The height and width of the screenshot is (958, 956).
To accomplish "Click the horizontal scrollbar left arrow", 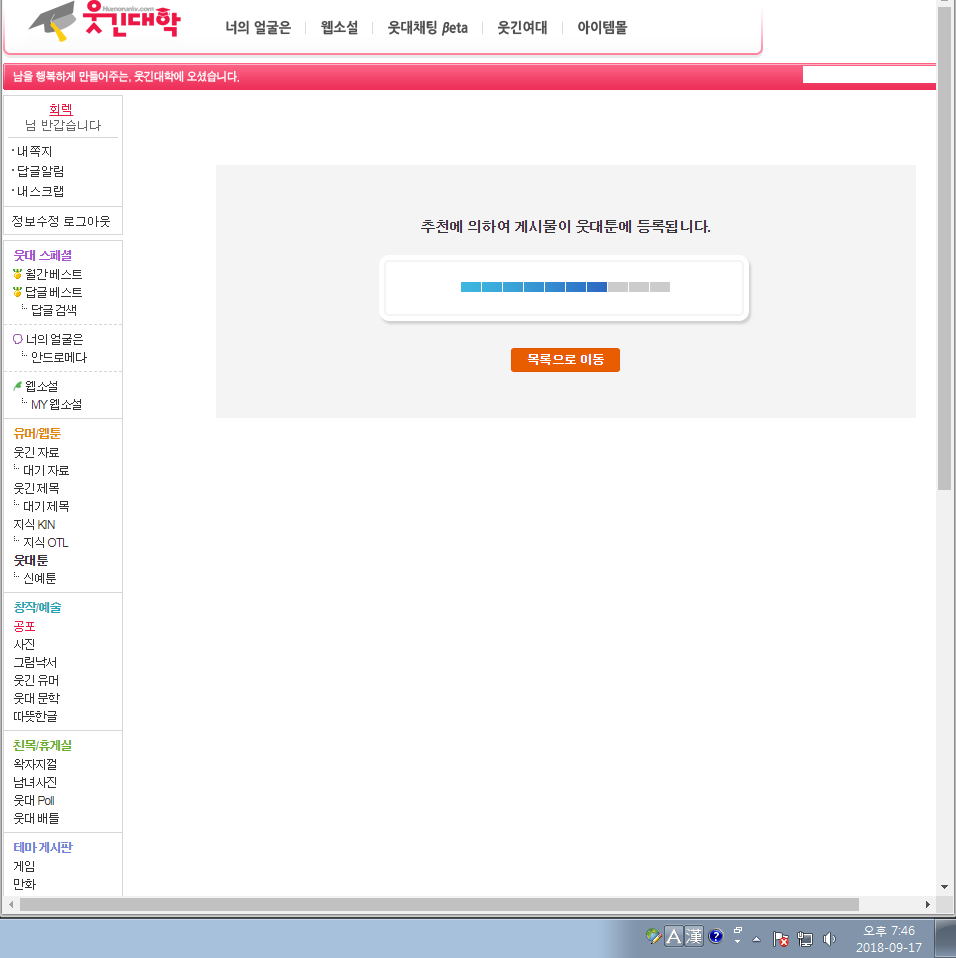I will tap(11, 904).
